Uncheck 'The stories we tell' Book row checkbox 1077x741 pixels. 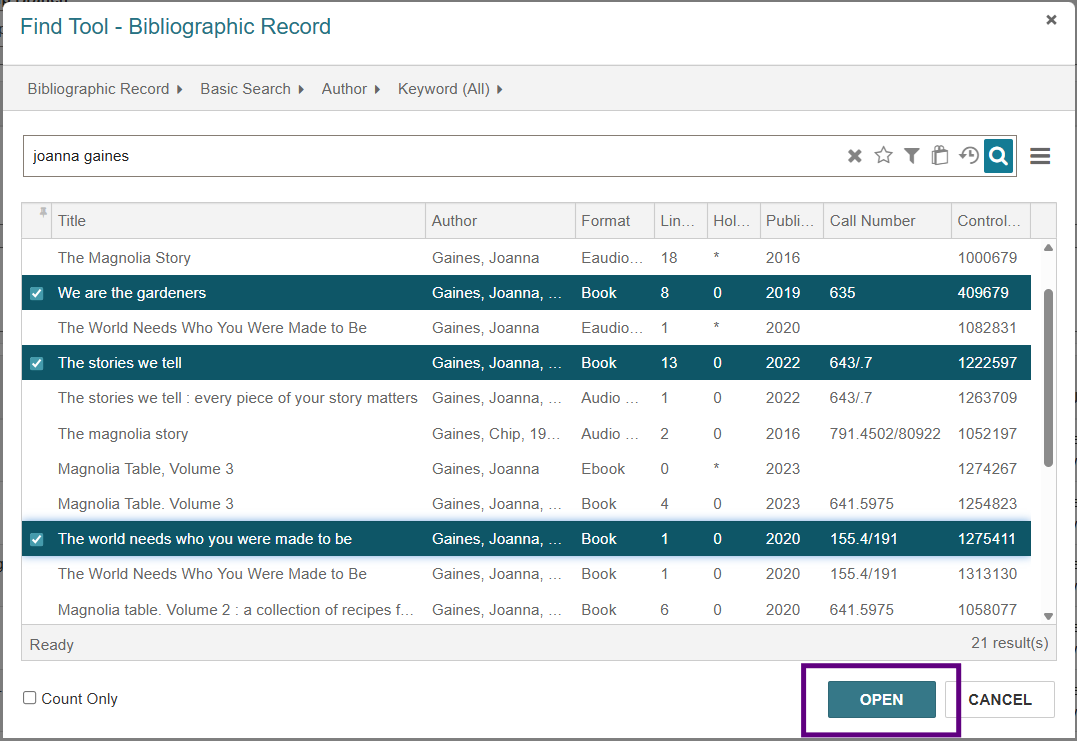(37, 363)
